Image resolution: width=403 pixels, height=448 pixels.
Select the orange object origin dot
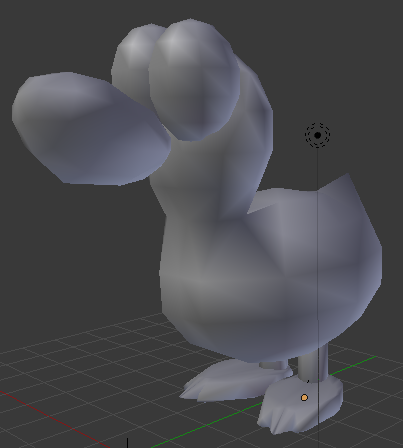(x=304, y=397)
